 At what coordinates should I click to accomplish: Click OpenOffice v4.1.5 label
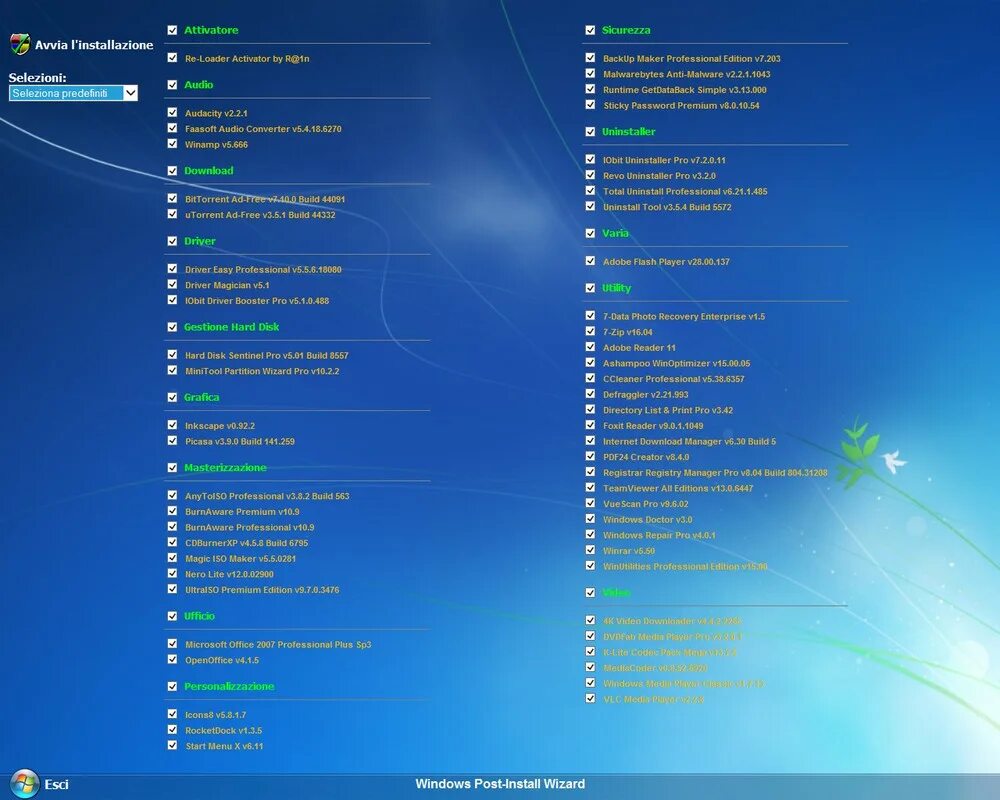pyautogui.click(x=222, y=660)
